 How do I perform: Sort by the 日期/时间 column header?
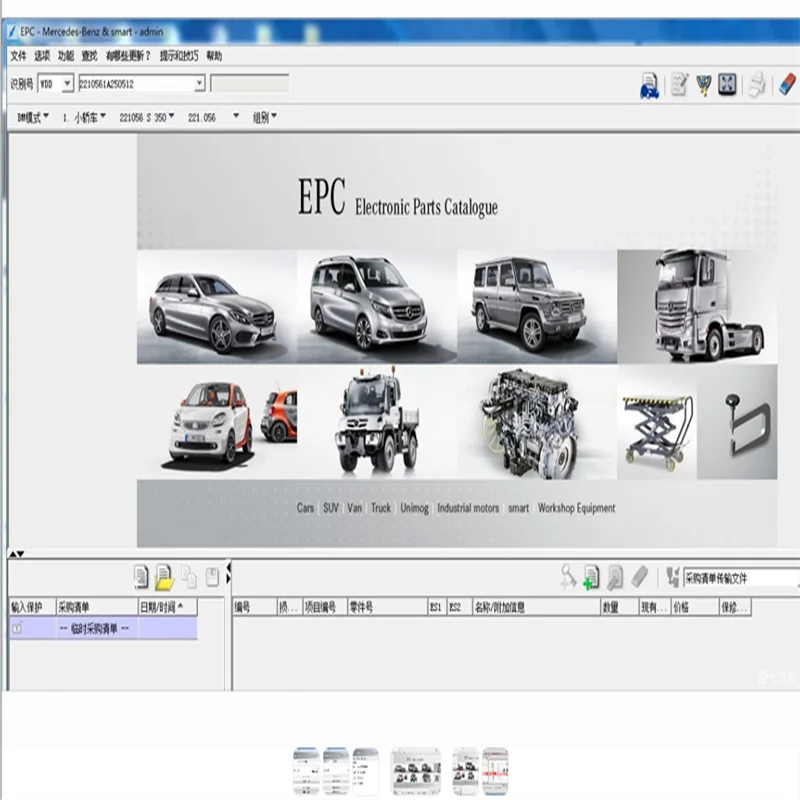click(167, 607)
